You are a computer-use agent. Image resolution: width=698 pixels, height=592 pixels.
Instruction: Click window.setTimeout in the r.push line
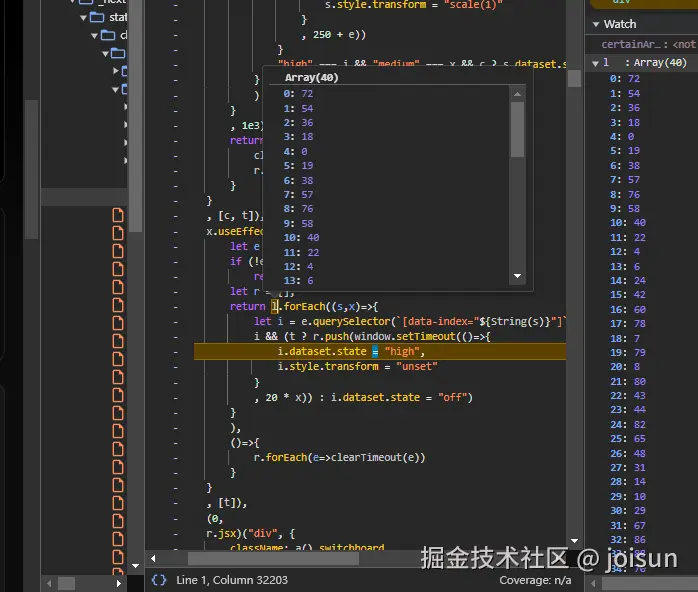[405, 337]
